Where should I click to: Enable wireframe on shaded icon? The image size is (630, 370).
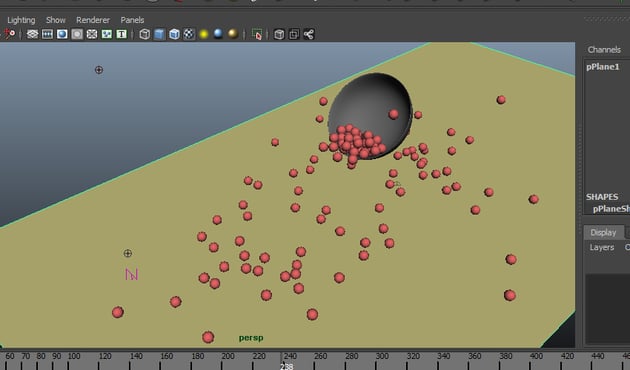[x=174, y=34]
